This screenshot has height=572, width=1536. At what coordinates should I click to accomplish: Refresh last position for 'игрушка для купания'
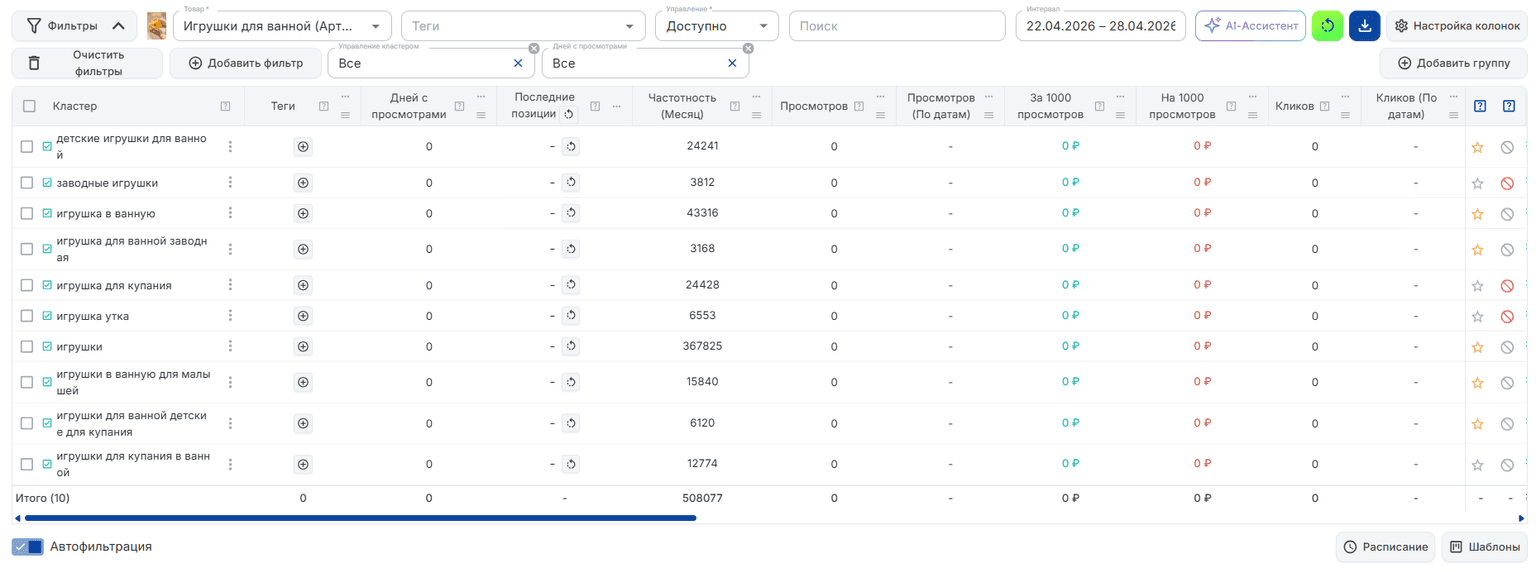pyautogui.click(x=570, y=285)
